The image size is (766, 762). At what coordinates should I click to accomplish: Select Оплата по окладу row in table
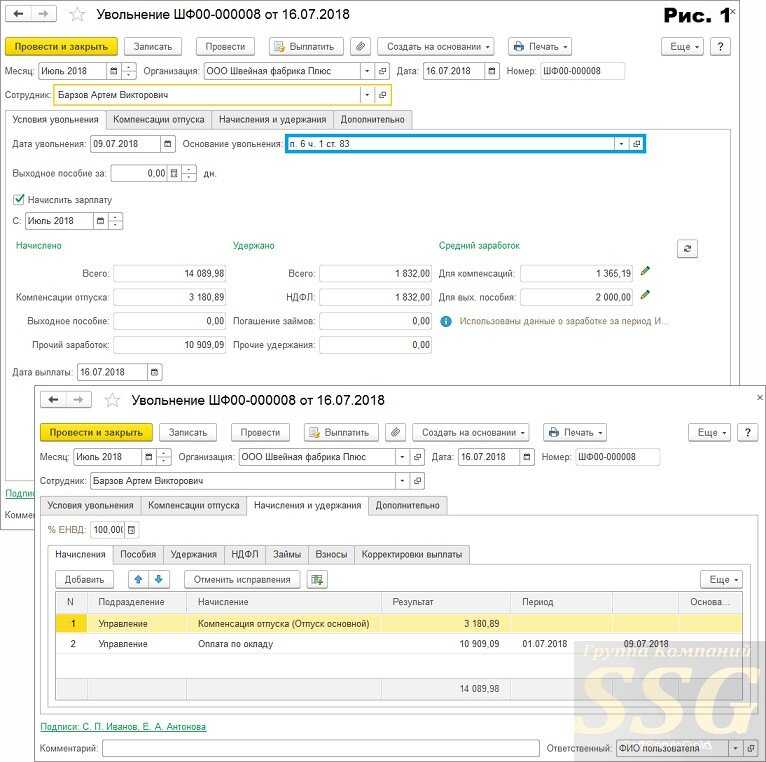[x=399, y=644]
